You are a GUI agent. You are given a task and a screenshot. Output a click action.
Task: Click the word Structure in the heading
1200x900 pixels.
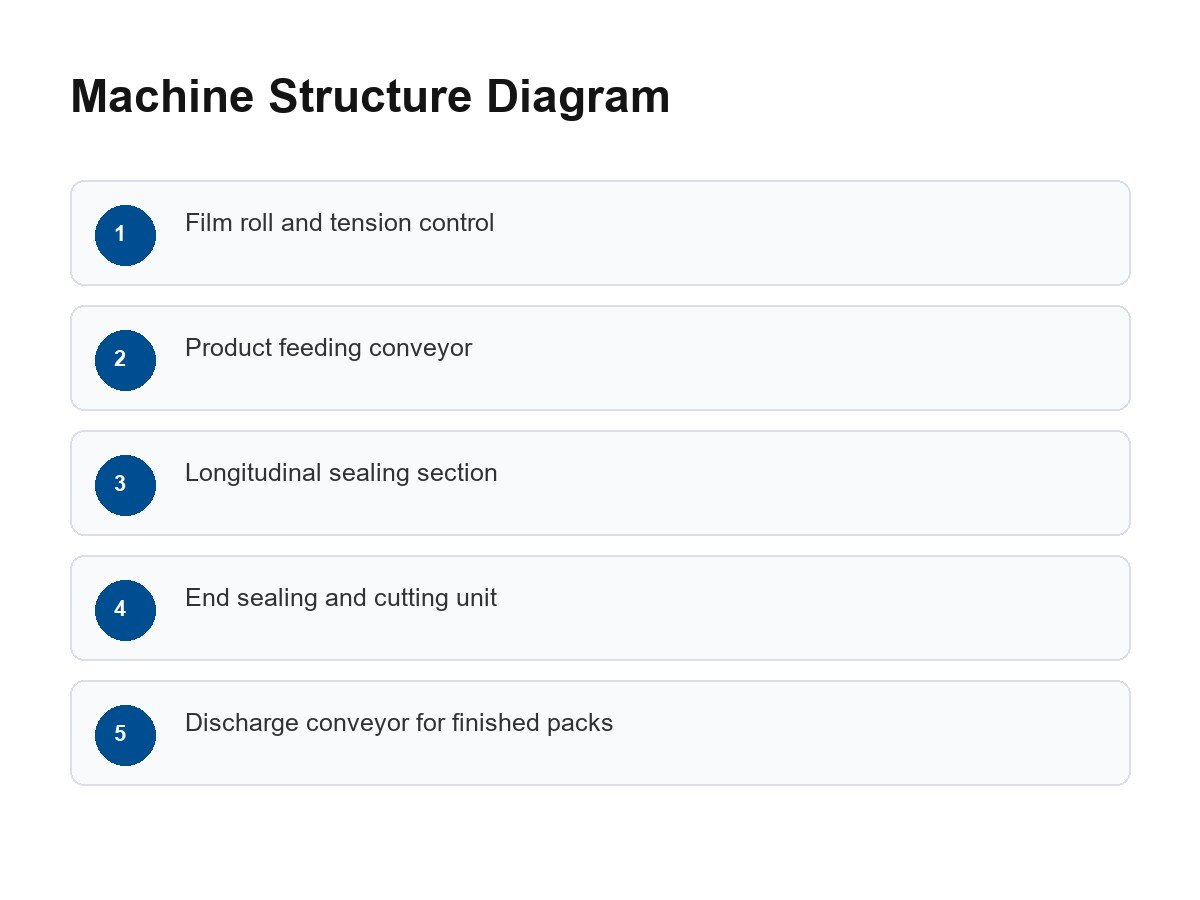[x=370, y=98]
